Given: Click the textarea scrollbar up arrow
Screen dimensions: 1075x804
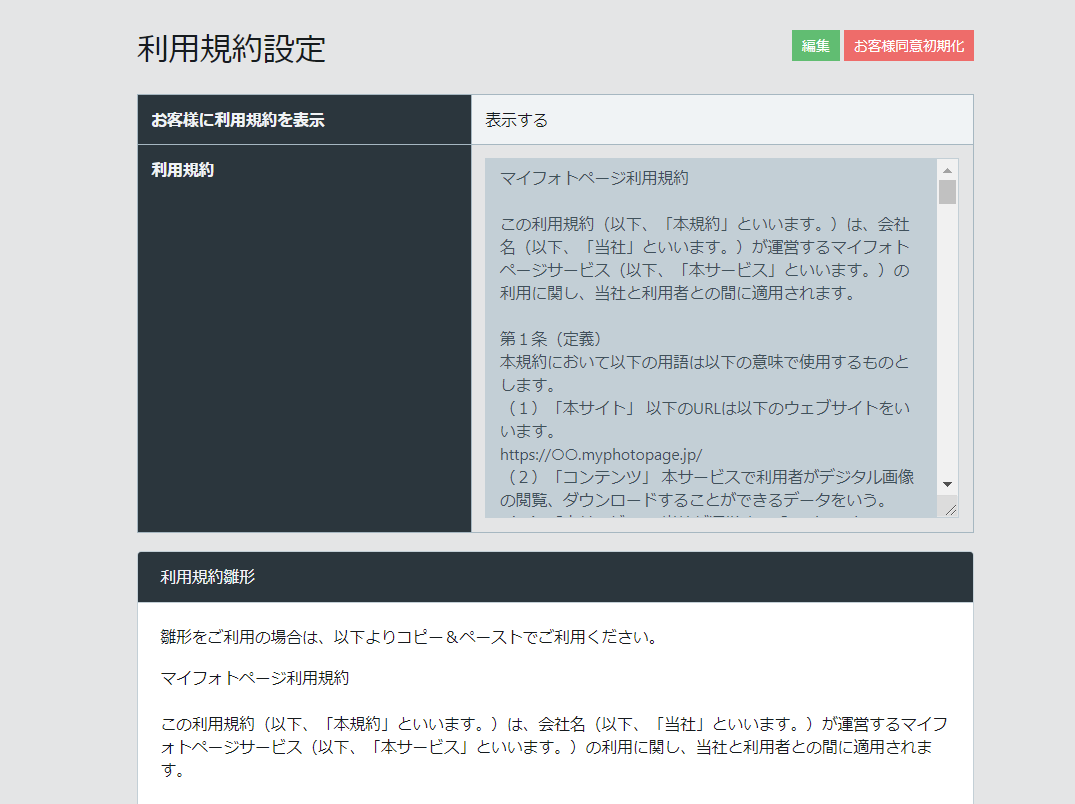Looking at the screenshot, I should pyautogui.click(x=947, y=169).
